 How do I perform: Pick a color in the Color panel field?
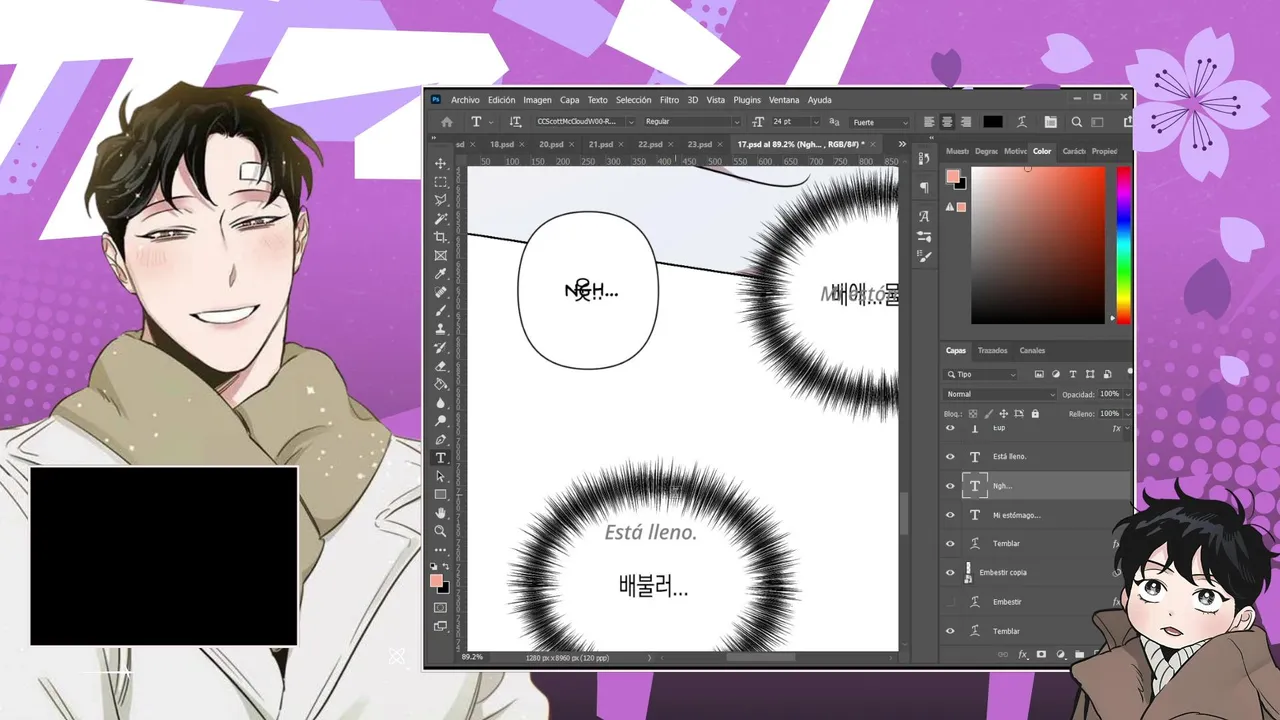pyautogui.click(x=1038, y=245)
